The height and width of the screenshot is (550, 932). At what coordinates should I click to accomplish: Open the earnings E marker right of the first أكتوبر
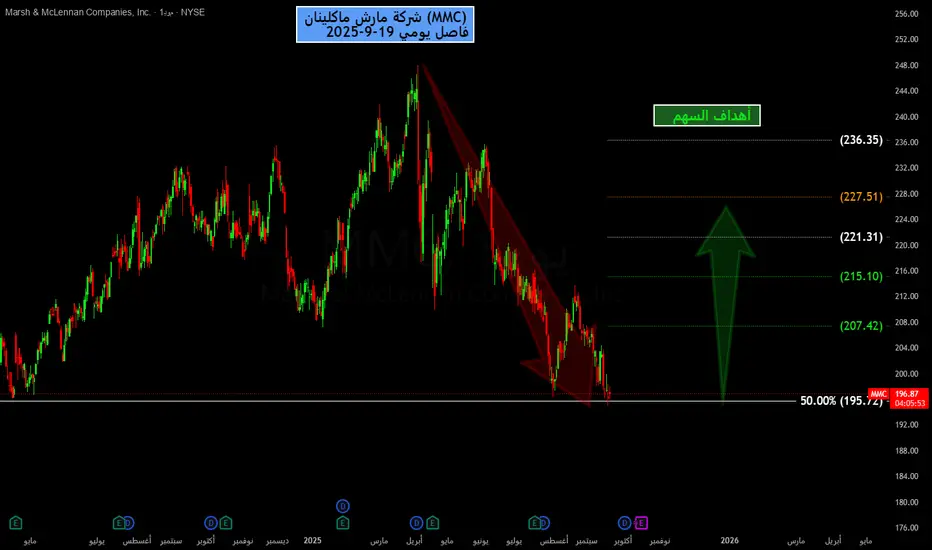tap(225, 523)
